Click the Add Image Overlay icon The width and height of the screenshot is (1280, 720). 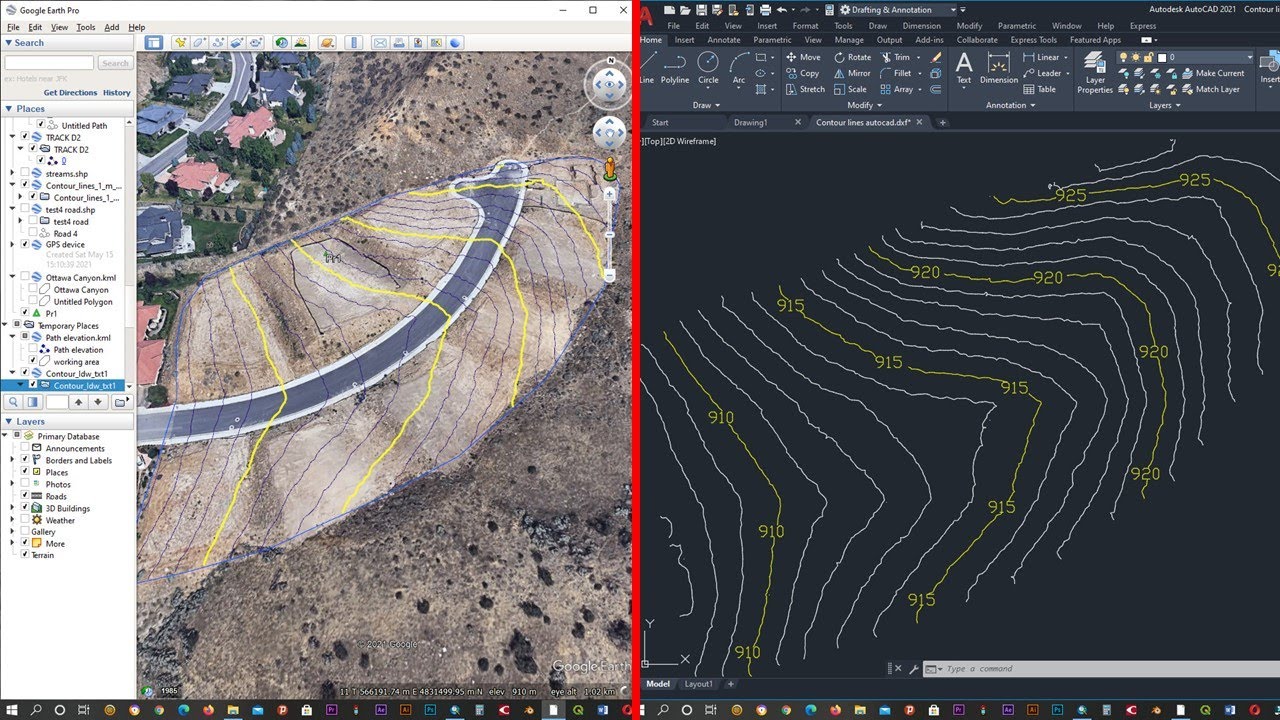pos(237,43)
